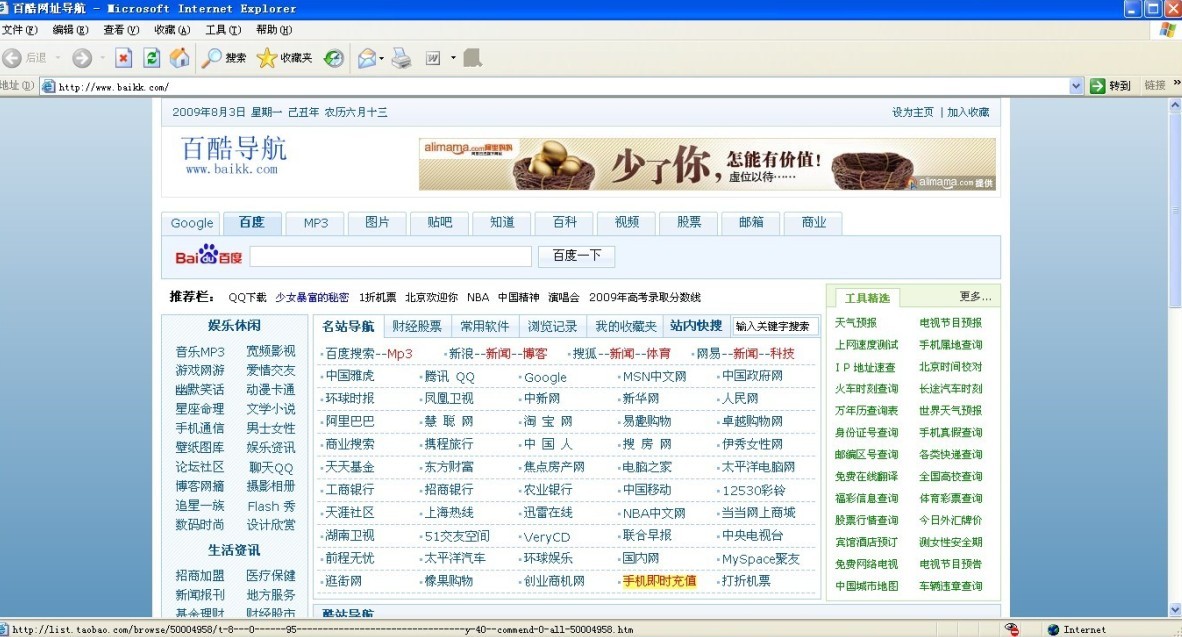Click the Internet zone globe in status bar
Viewport: 1182px width, 637px height.
(1053, 629)
